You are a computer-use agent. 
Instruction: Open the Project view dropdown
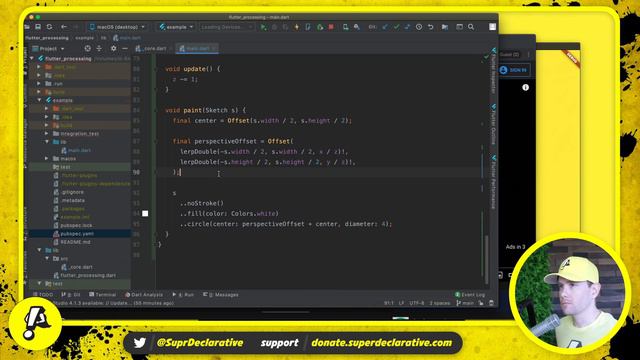49,49
